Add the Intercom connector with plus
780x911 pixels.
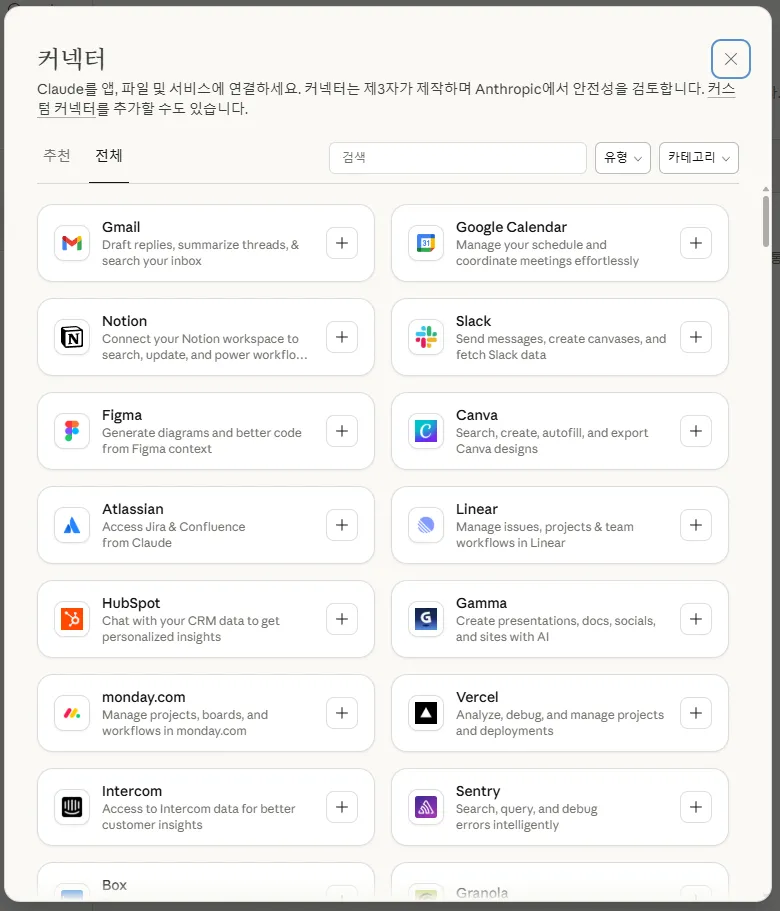[342, 807]
